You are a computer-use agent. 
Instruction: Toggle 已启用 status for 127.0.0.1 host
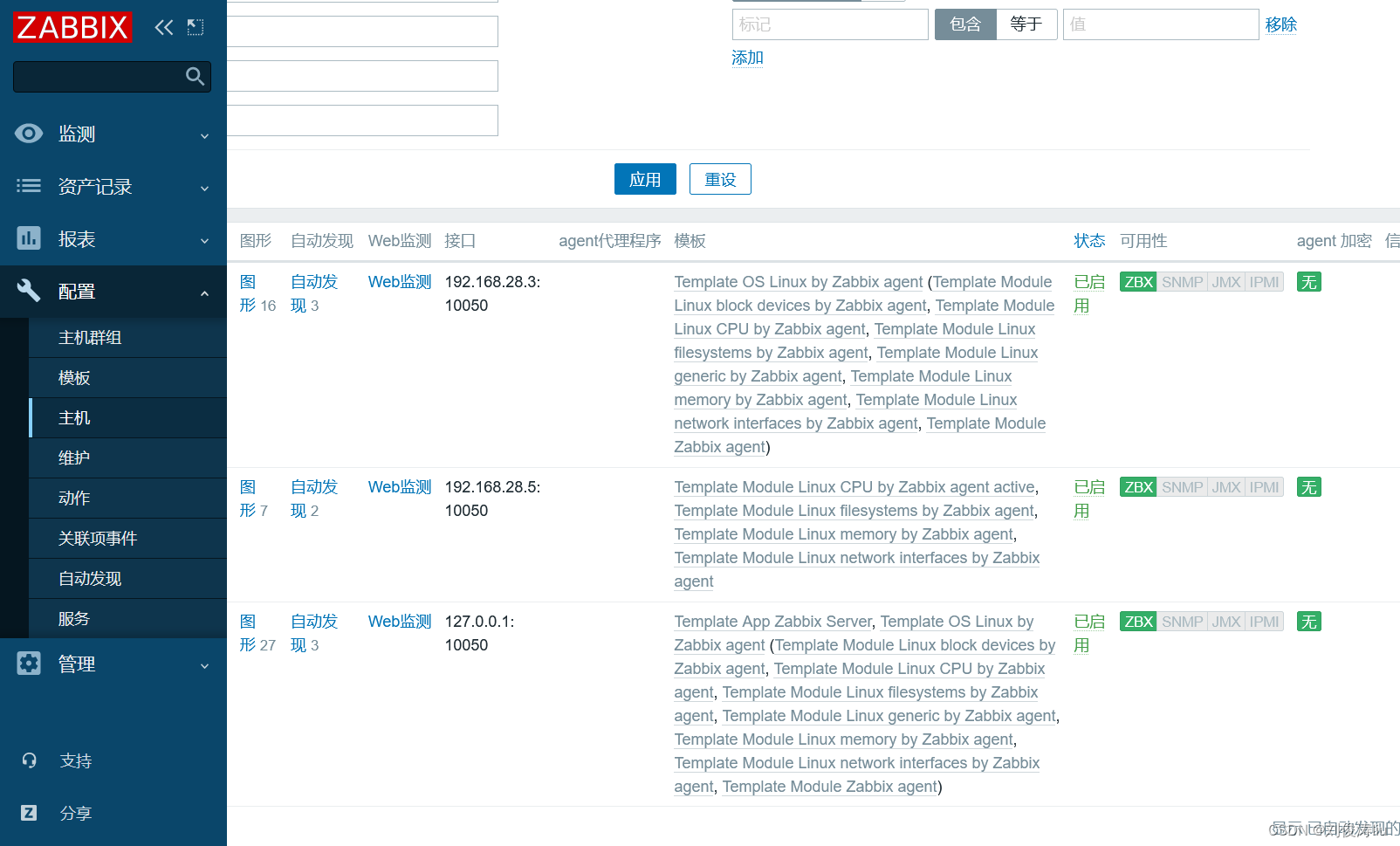tap(1088, 633)
